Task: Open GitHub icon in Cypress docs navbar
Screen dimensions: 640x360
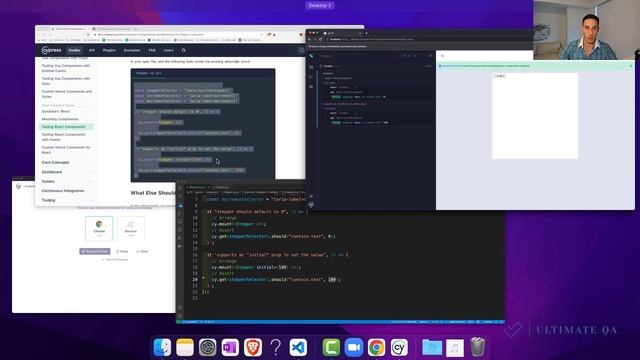Action: 183,50
